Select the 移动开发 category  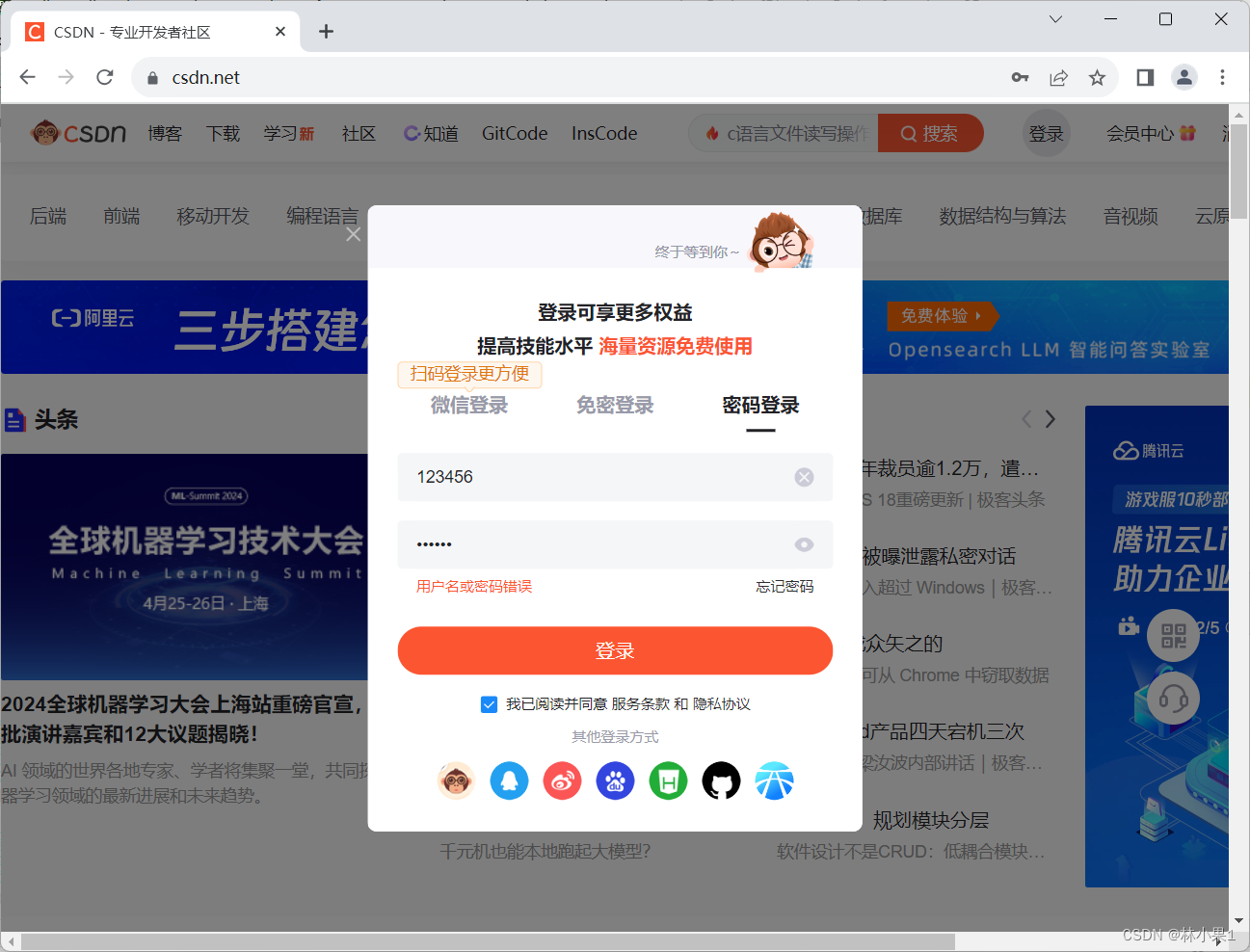213,216
